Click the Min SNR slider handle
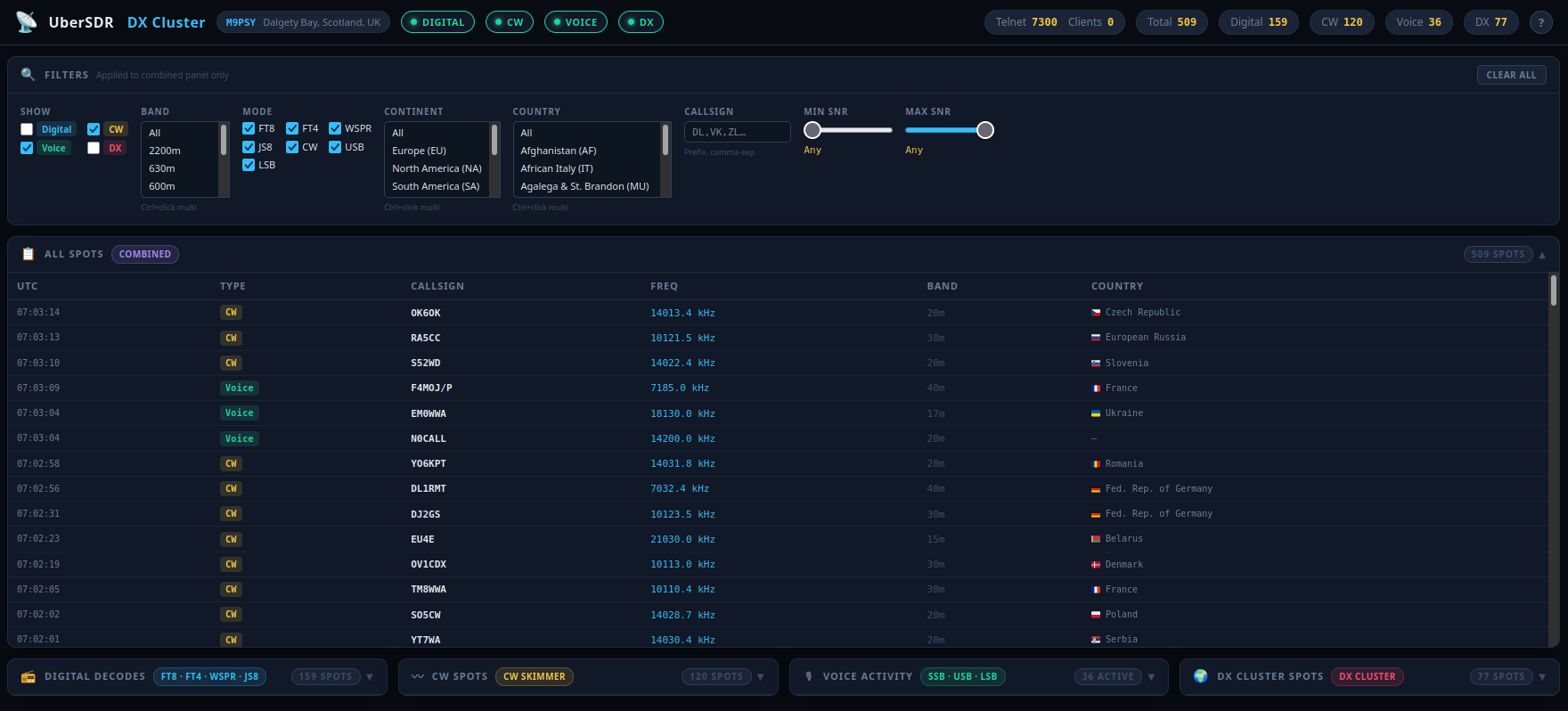Viewport: 1568px width, 711px height. click(813, 130)
